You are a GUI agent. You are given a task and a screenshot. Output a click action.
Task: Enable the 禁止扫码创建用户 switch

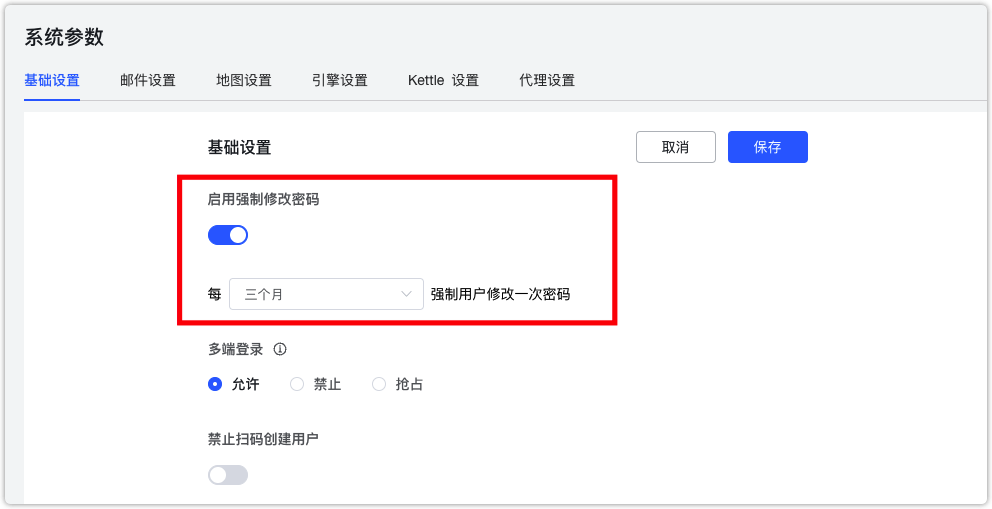[228, 475]
